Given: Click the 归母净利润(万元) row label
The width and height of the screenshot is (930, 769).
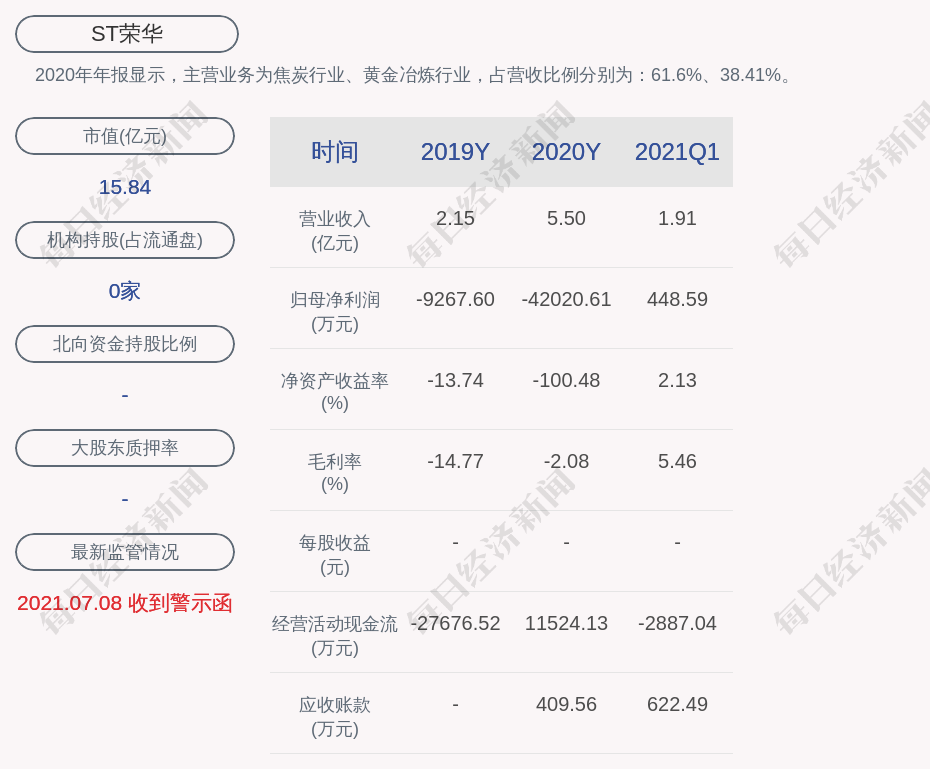Looking at the screenshot, I should click(335, 312).
